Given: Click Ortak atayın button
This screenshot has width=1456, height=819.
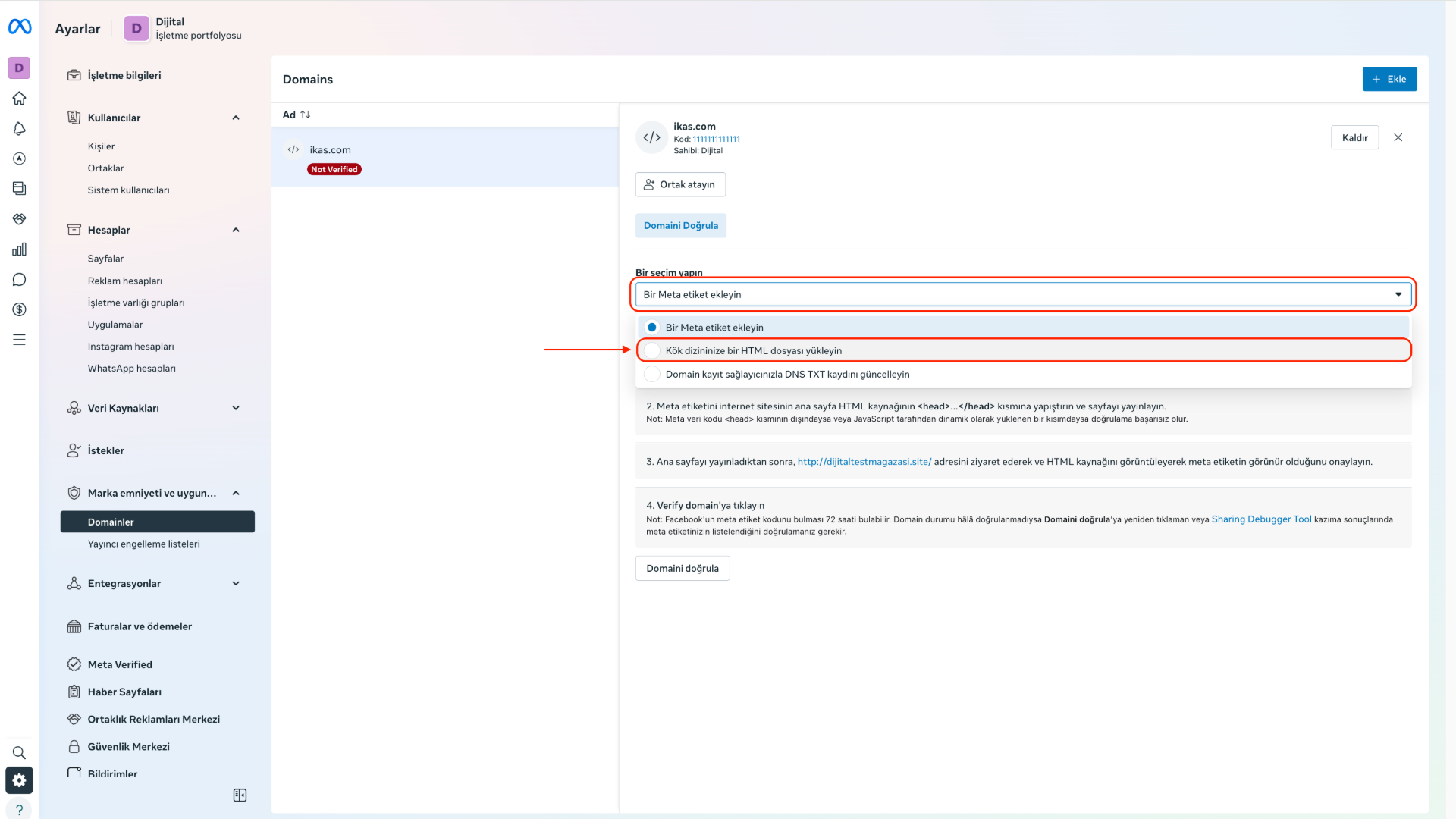Looking at the screenshot, I should (679, 184).
